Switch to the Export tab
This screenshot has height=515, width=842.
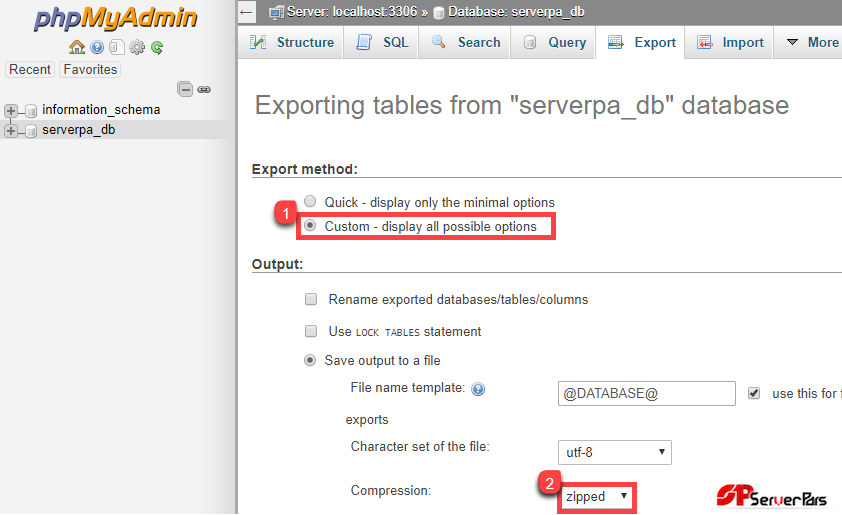pos(641,42)
